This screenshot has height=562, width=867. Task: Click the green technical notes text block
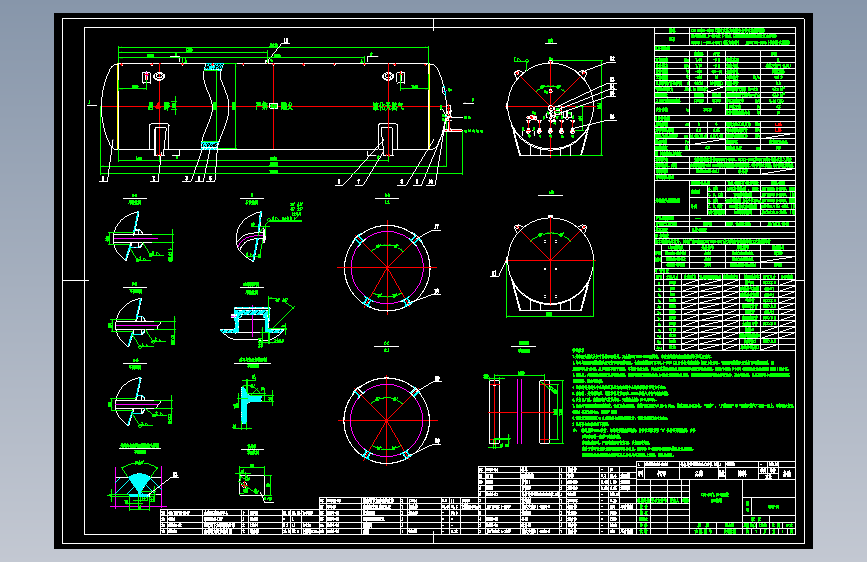683,404
